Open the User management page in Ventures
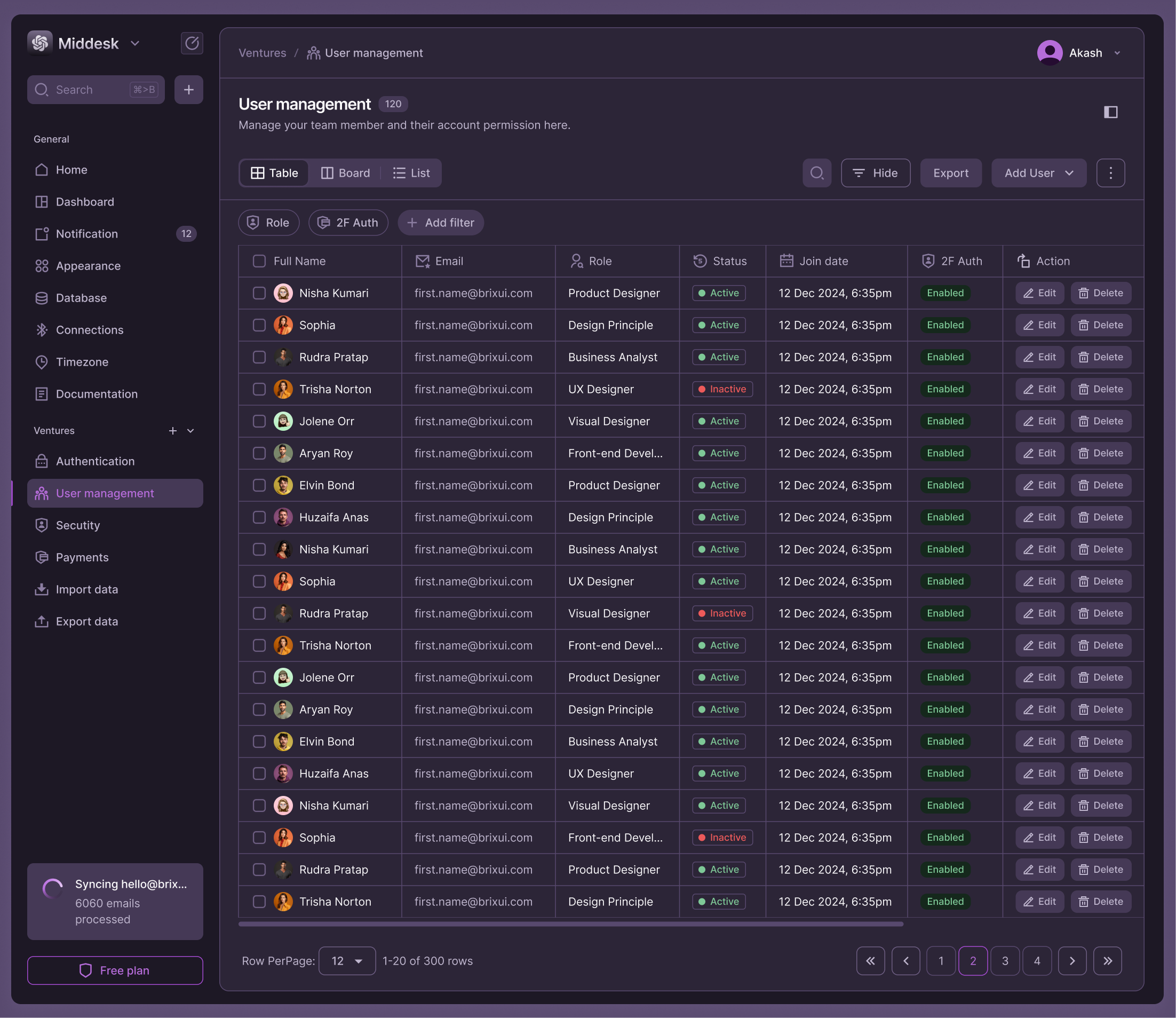This screenshot has height=1018, width=1176. [105, 493]
